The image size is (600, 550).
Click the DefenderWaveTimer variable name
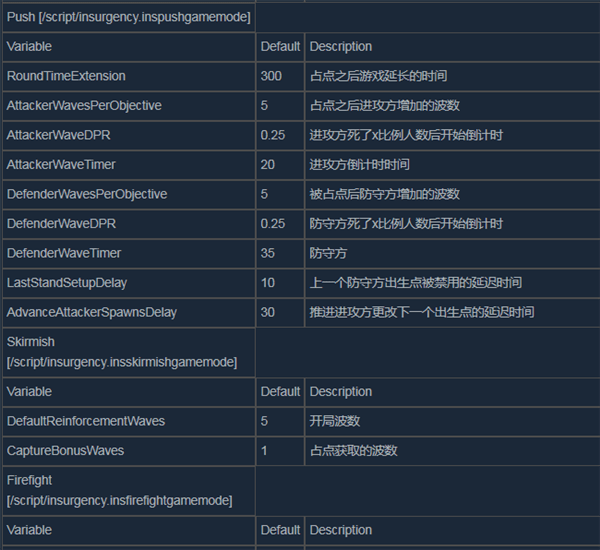[64, 253]
